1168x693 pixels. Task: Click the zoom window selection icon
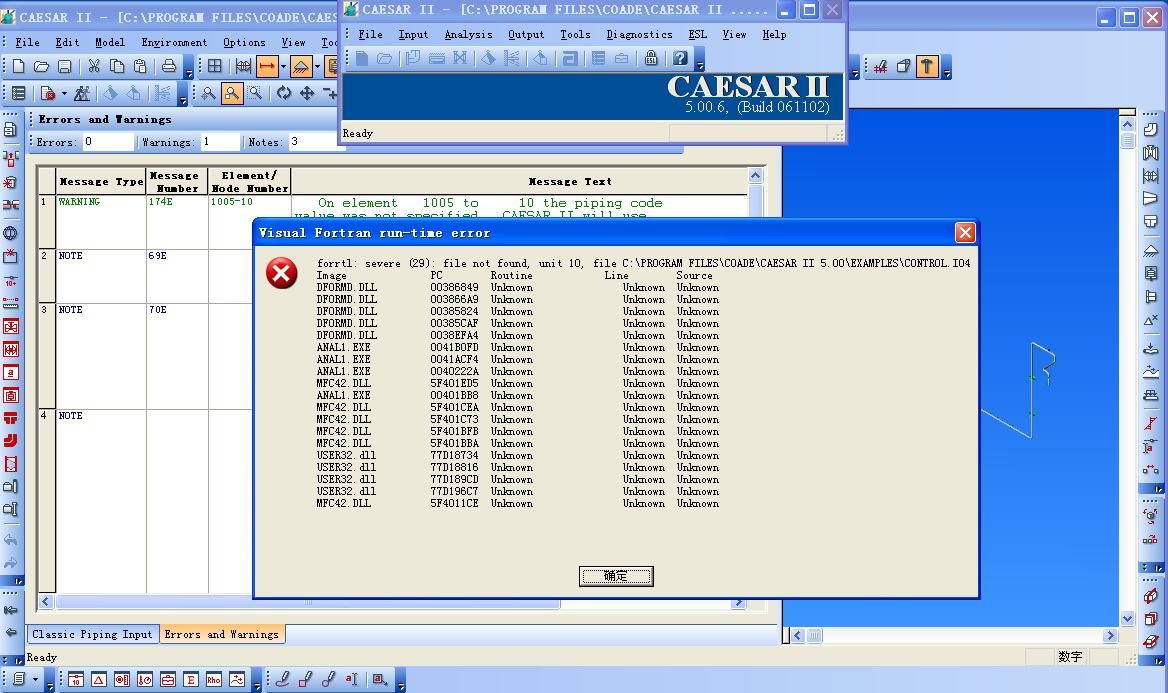tap(255, 93)
